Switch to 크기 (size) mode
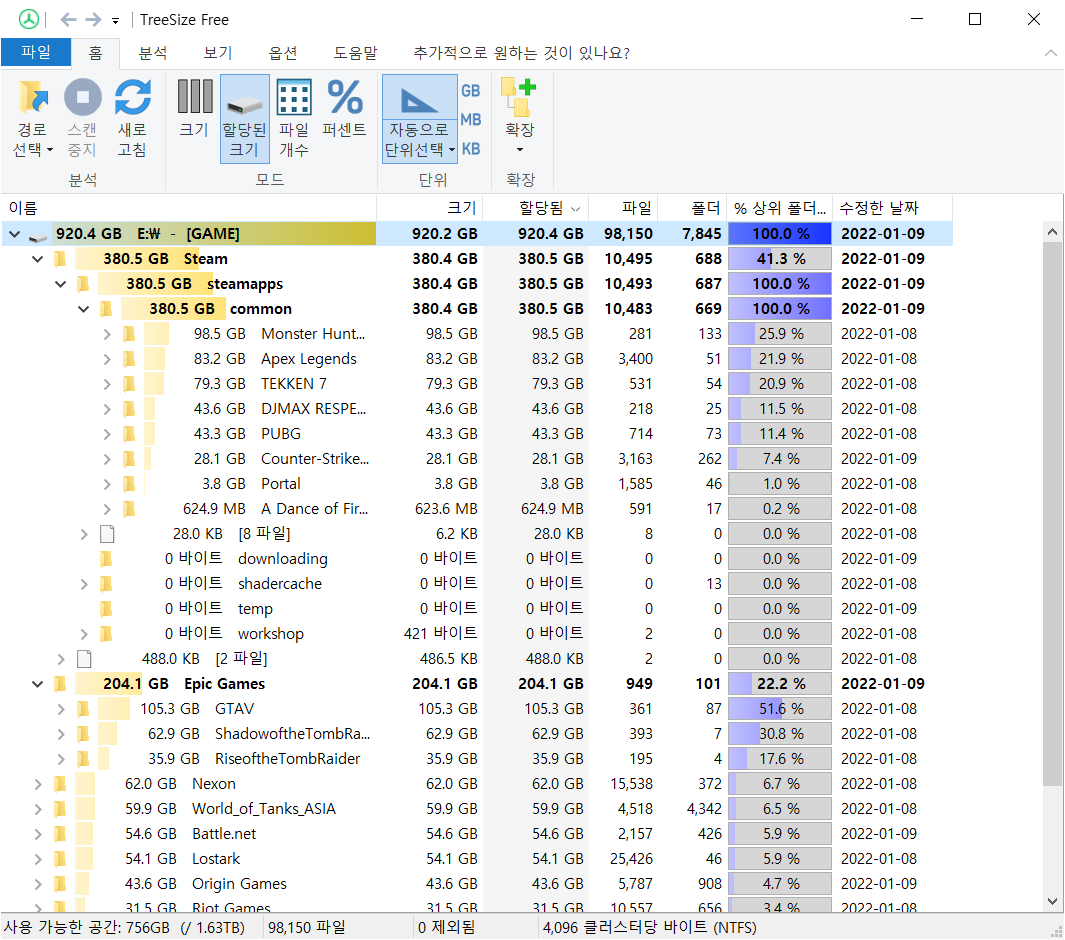 195,109
